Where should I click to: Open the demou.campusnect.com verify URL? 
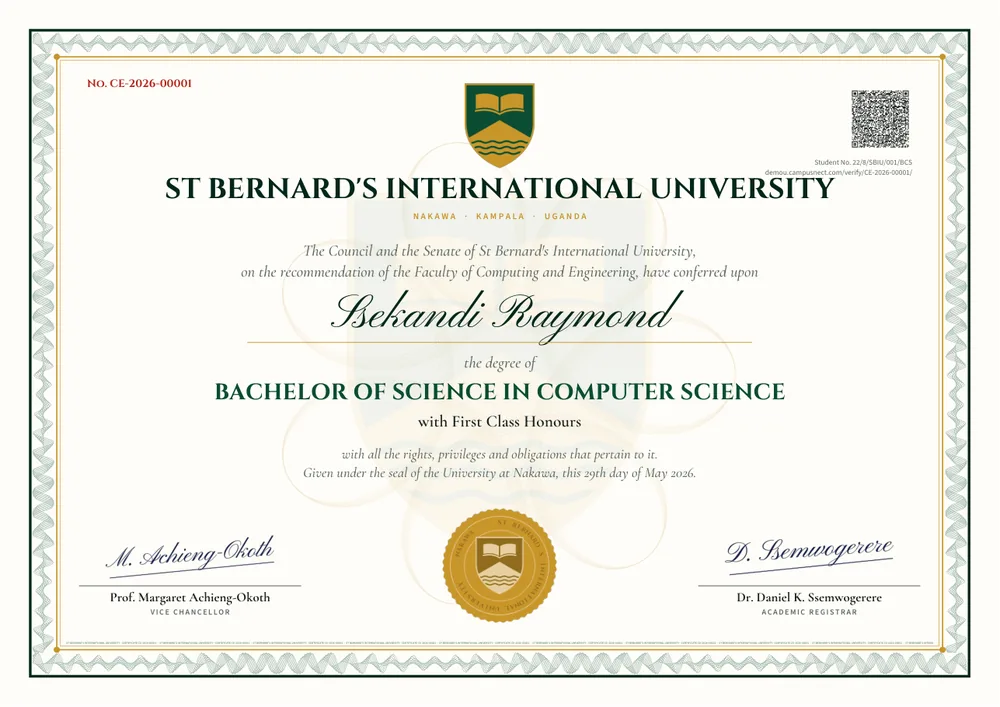pos(839,173)
